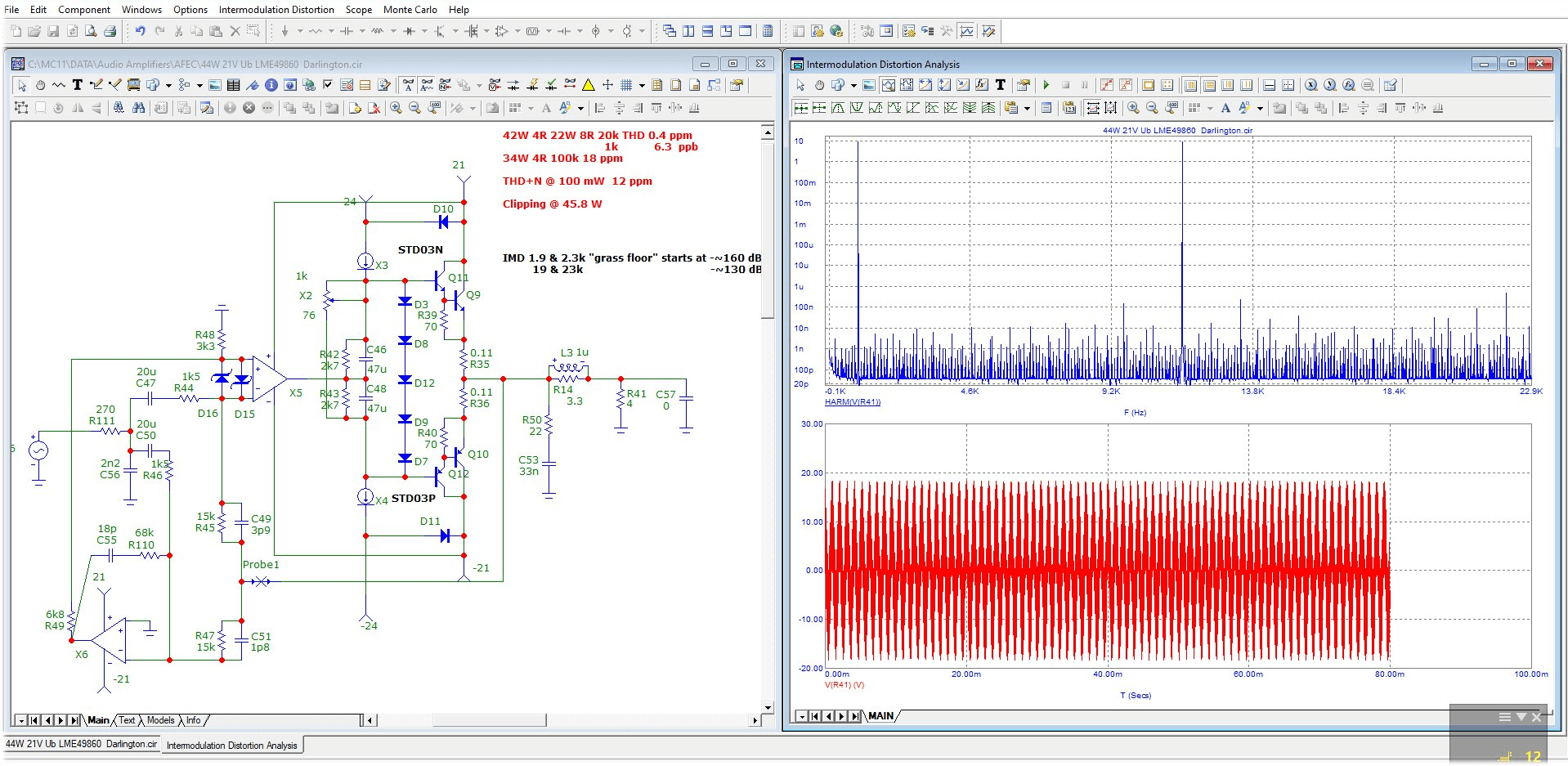Open dropdown next to 3D-box icon in schematic toolbar
This screenshot has height=766, width=1568.
(168, 85)
